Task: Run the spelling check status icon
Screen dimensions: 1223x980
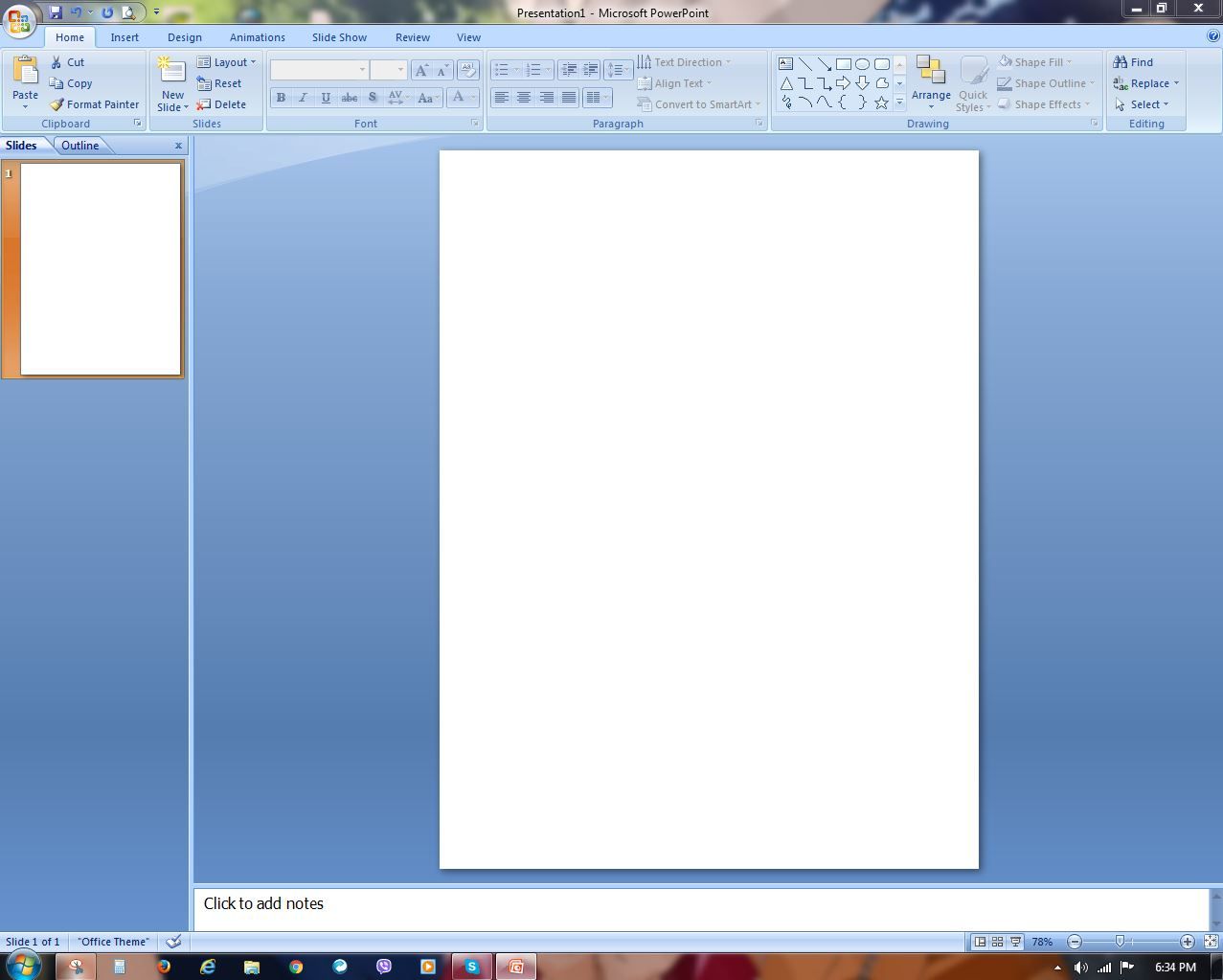Action: click(x=173, y=942)
